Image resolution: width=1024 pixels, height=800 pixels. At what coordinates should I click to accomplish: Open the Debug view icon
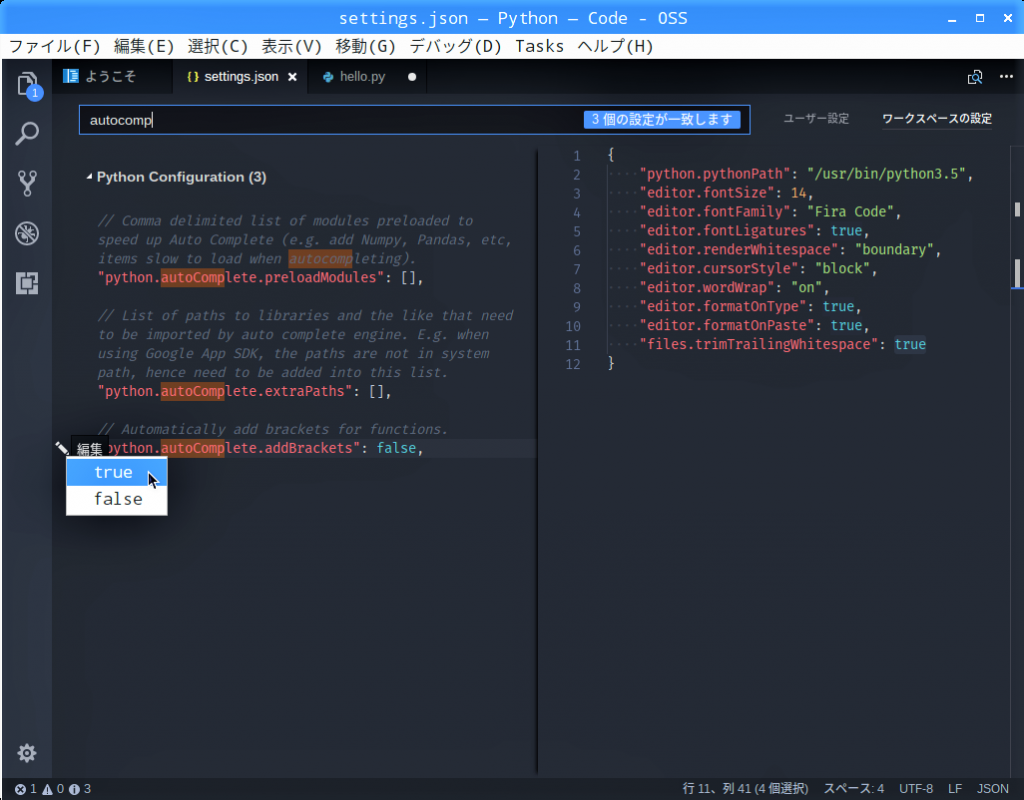pos(27,233)
